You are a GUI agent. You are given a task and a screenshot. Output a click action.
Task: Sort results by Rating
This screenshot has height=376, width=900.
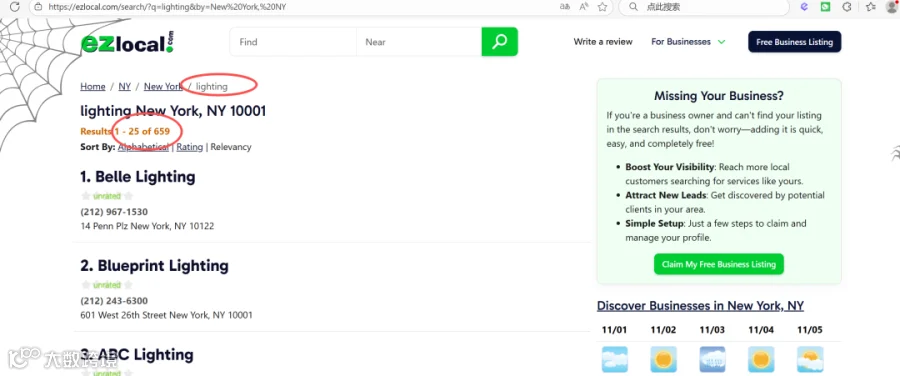click(189, 147)
